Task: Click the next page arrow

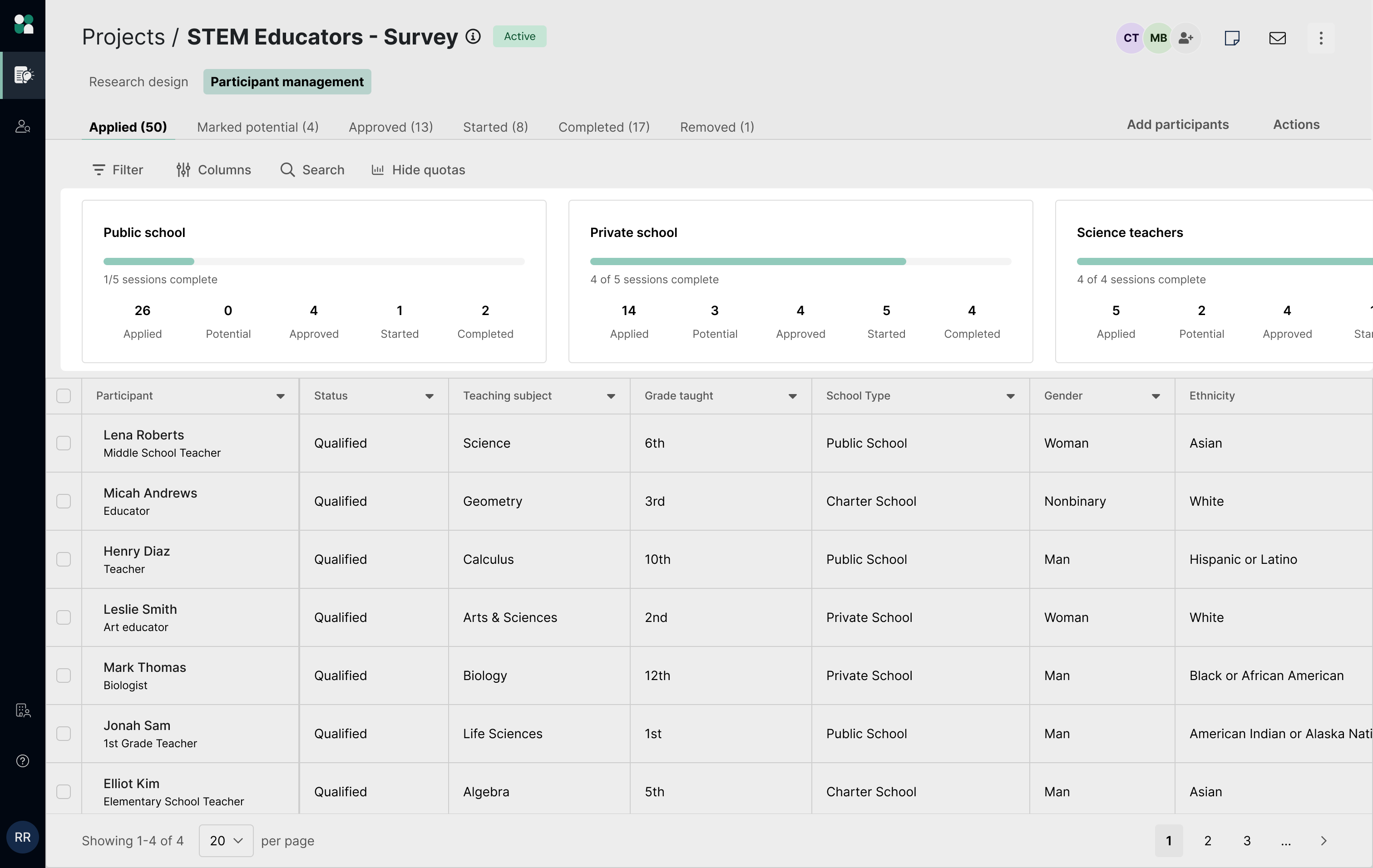Action: click(x=1324, y=840)
